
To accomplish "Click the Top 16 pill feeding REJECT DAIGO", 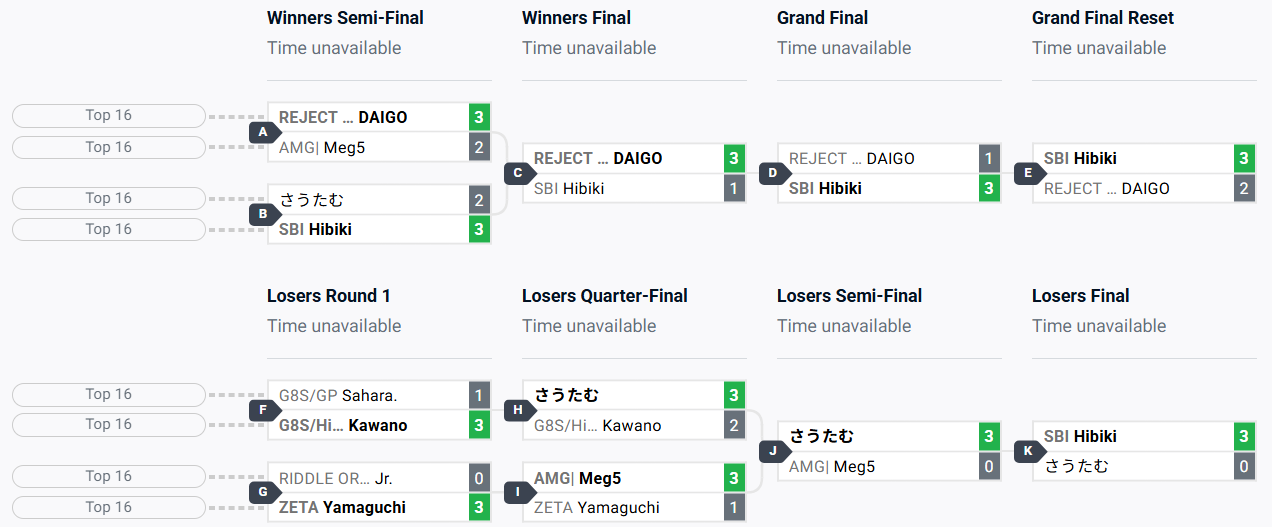I will coord(109,116).
